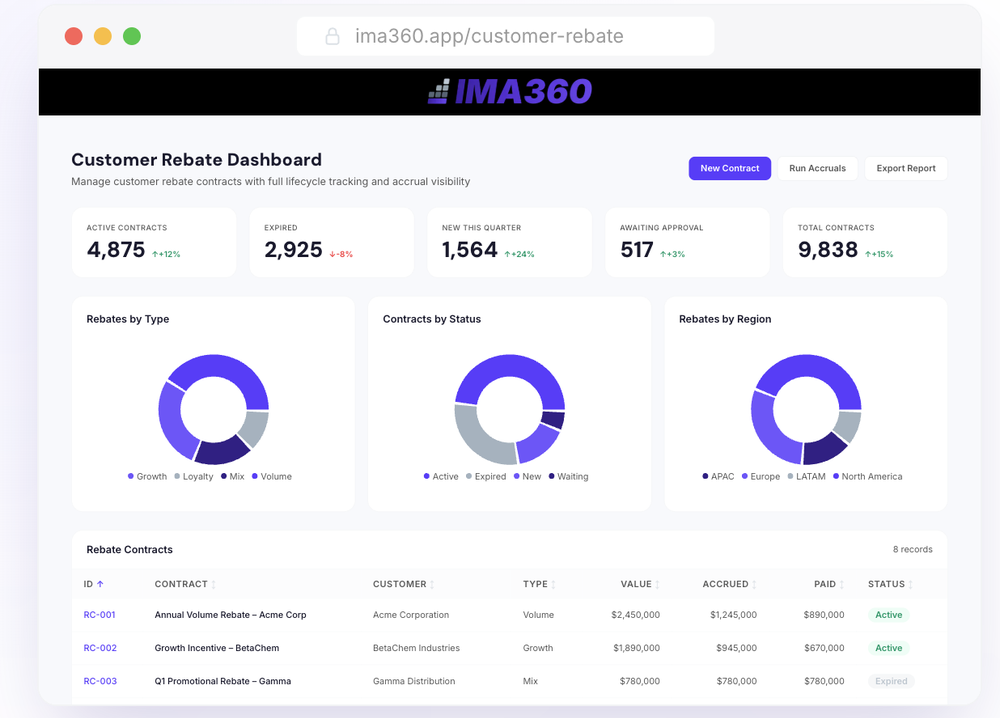The image size is (1000, 718).
Task: Click sort icon beside STATUS header
Action: coord(911,584)
